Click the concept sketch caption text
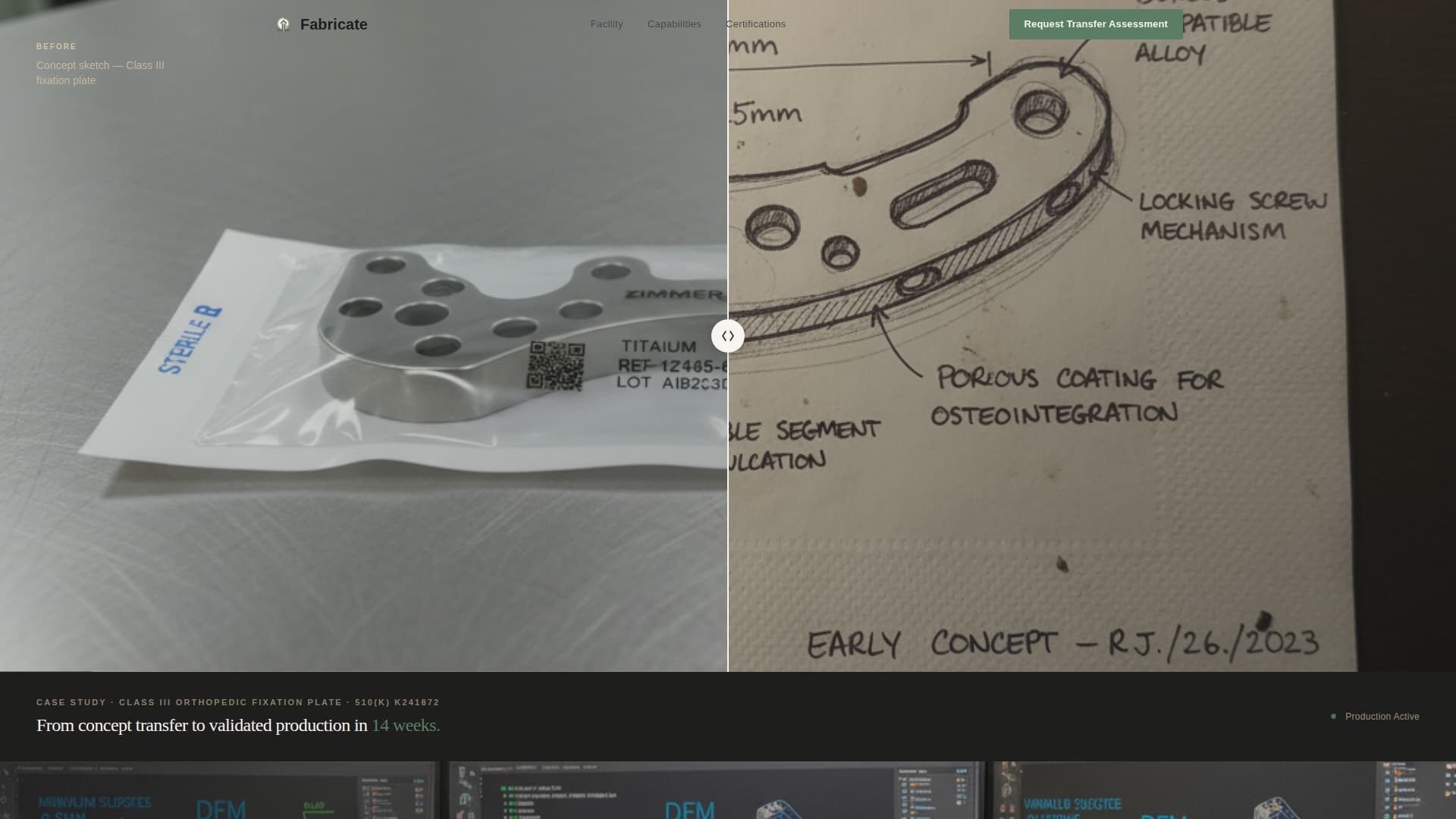1456x819 pixels. [100, 72]
